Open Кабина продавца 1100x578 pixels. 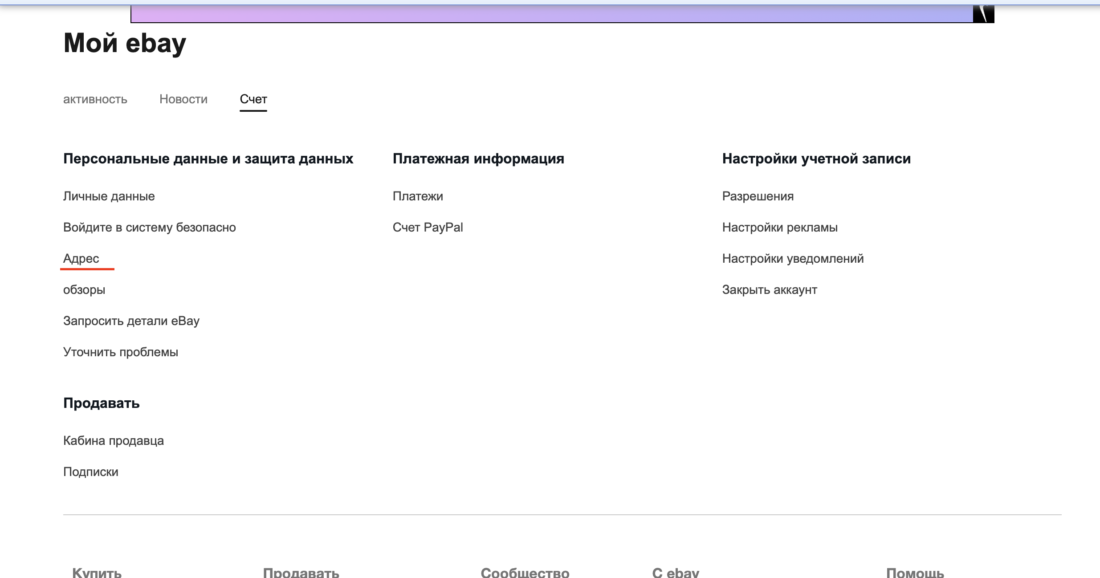tap(115, 439)
